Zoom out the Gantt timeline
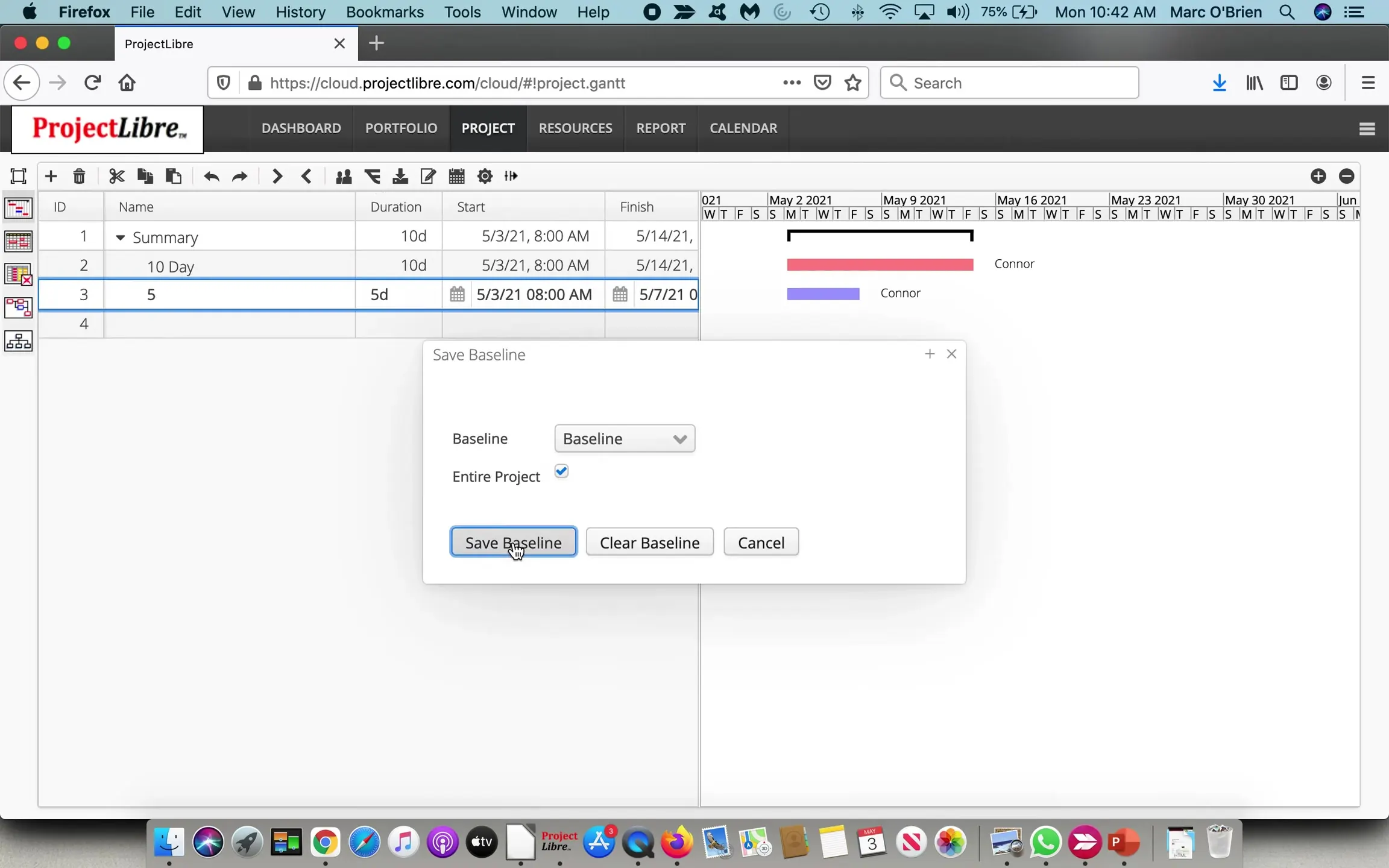Screen dimensions: 1389x868 pos(1346,176)
